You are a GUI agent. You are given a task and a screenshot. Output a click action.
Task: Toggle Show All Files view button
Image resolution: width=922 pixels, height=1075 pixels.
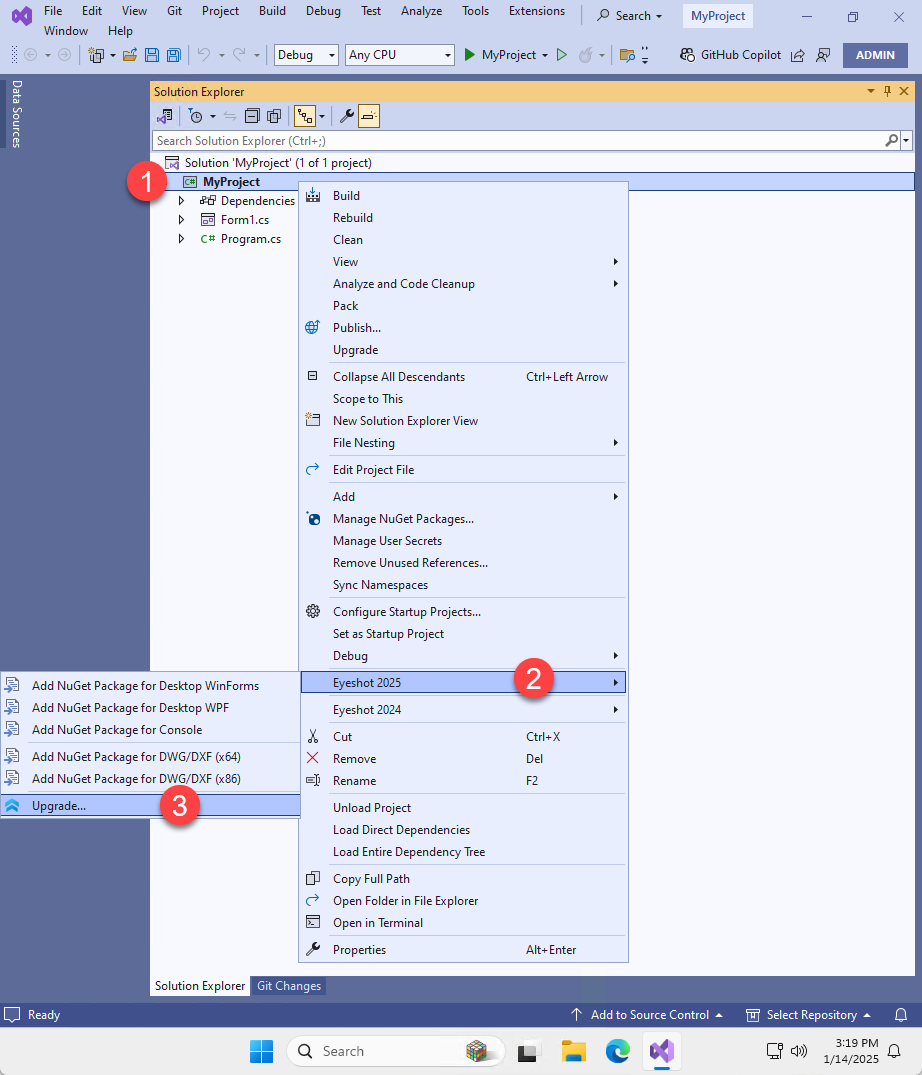coord(273,116)
